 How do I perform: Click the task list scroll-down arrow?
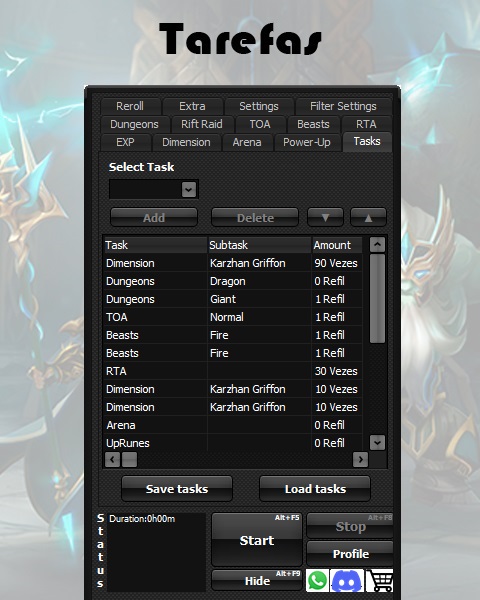[x=377, y=443]
